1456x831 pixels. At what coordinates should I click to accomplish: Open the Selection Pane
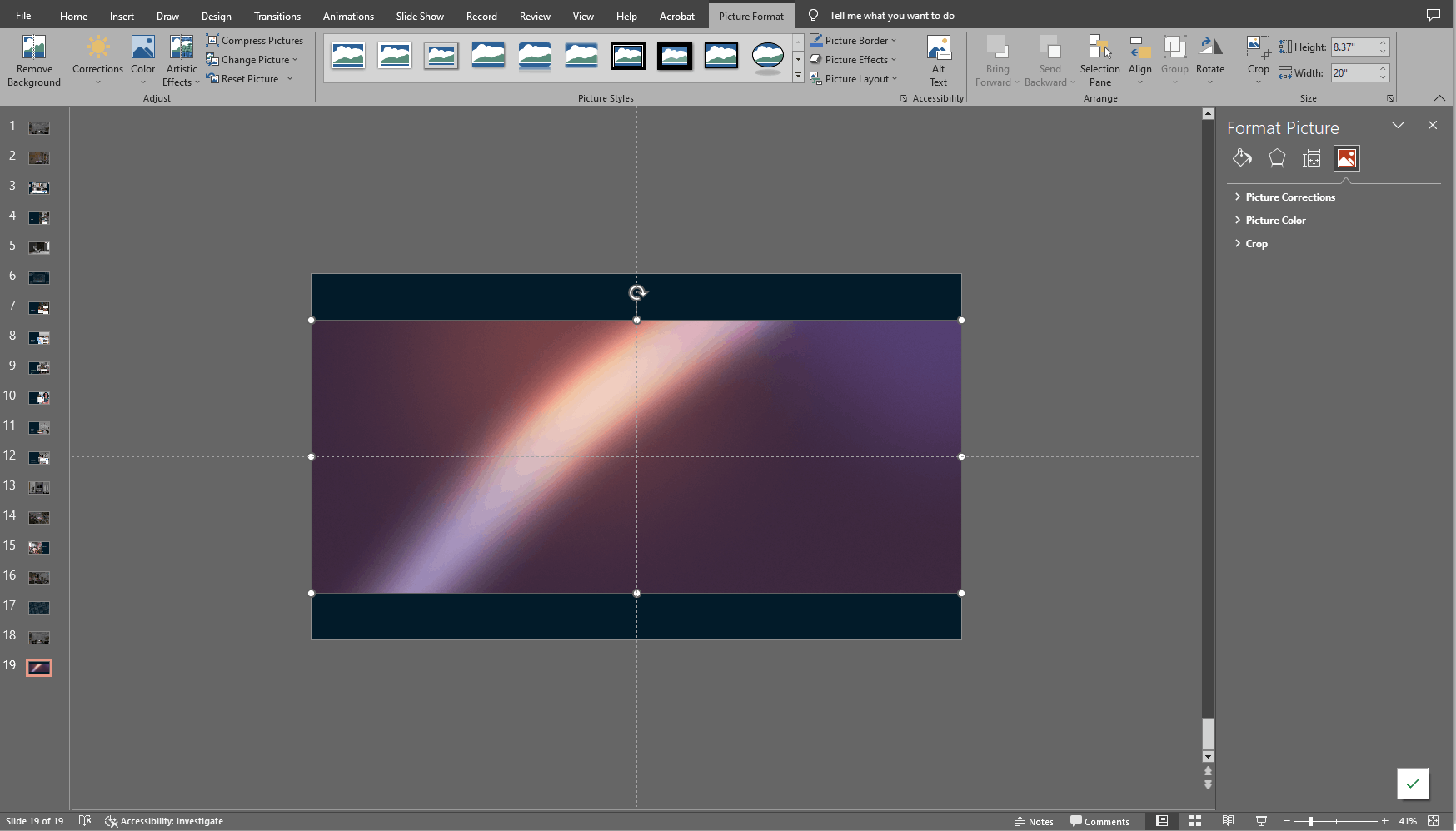pos(1099,61)
